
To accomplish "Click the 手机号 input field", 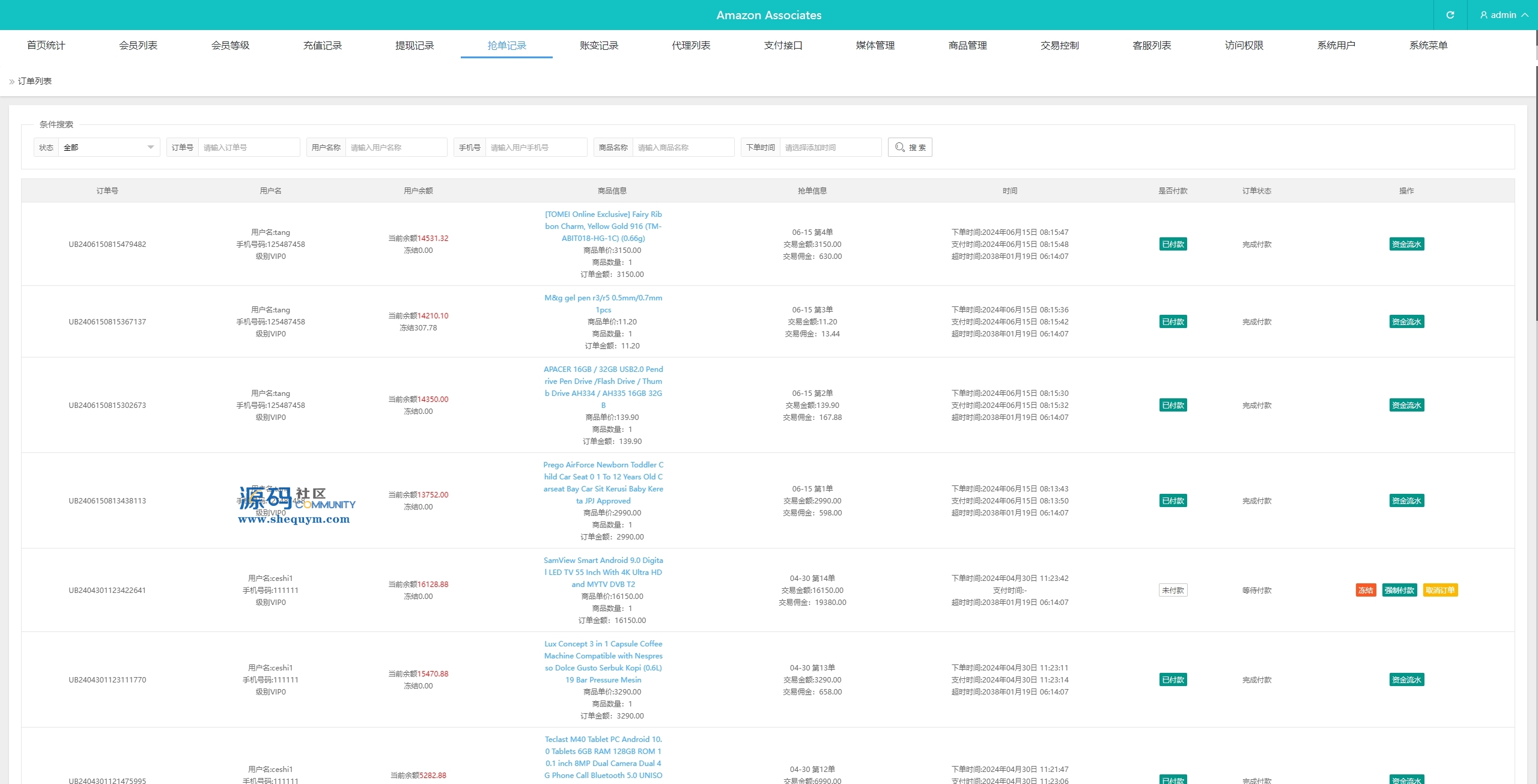I will [x=536, y=147].
